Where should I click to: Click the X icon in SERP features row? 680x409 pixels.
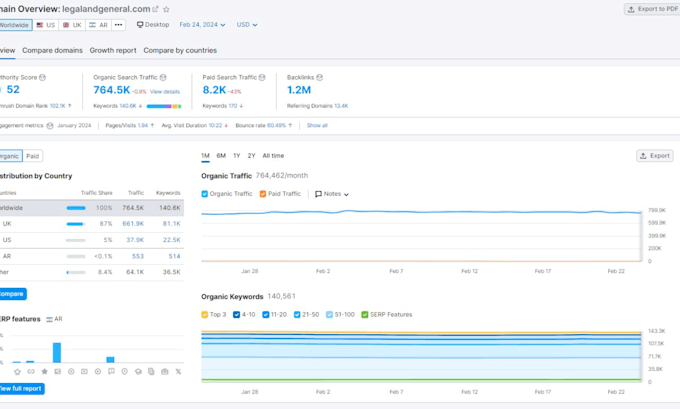click(178, 372)
